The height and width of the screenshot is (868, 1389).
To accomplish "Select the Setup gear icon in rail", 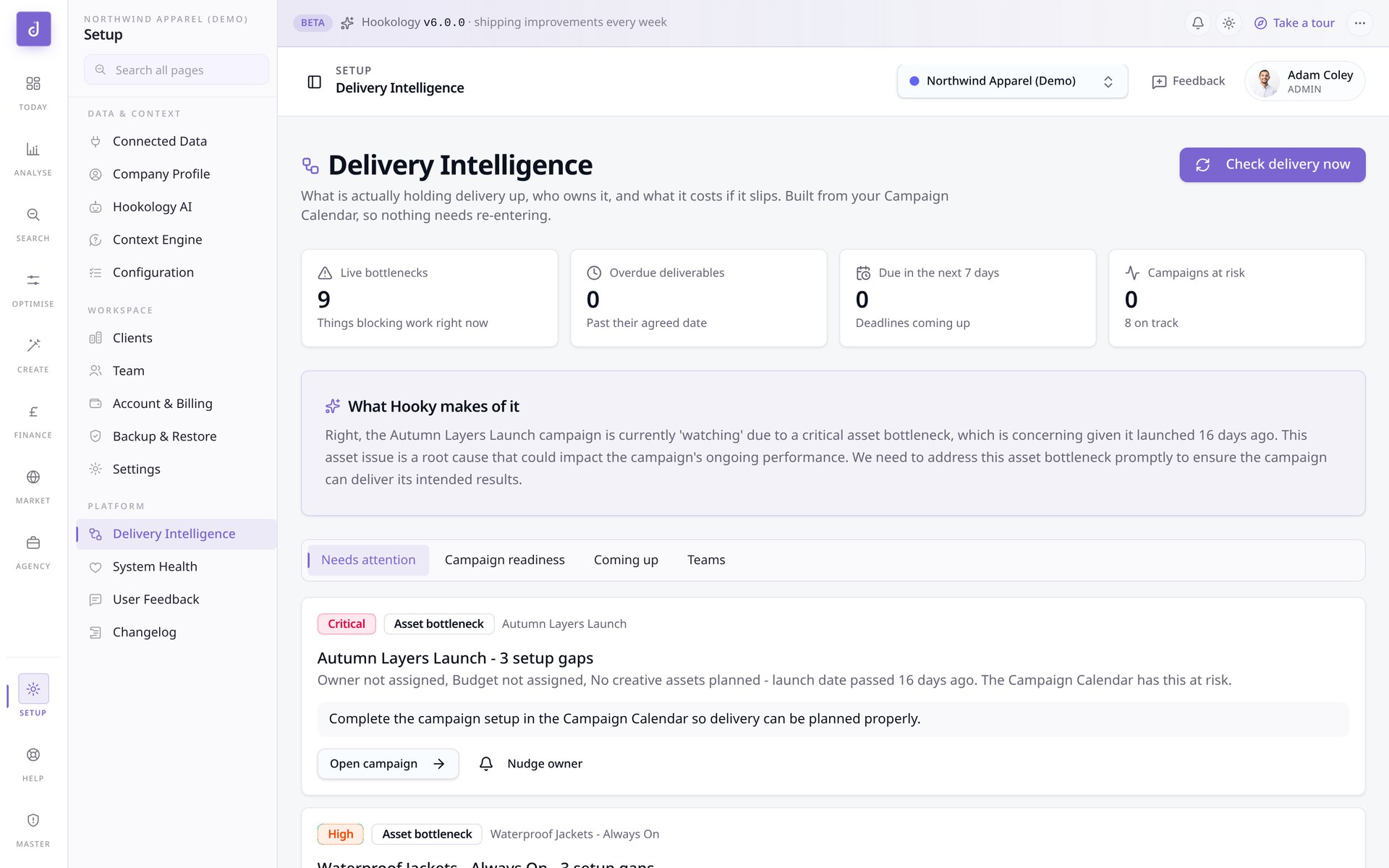I will coord(33,689).
